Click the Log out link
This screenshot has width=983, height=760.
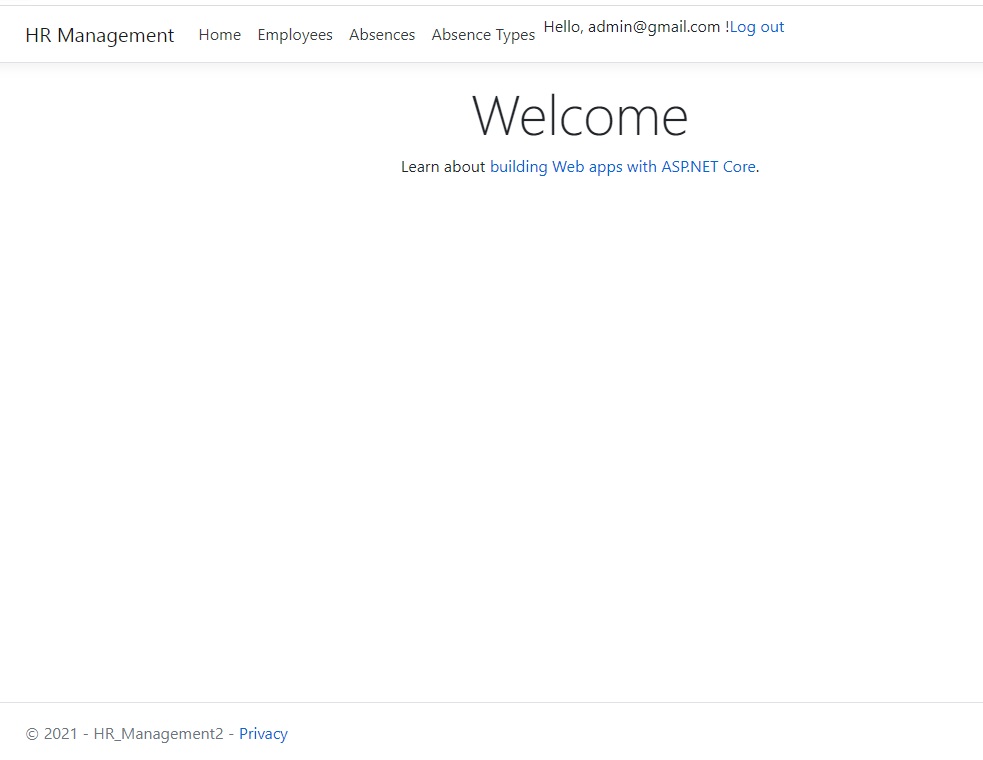tap(757, 27)
